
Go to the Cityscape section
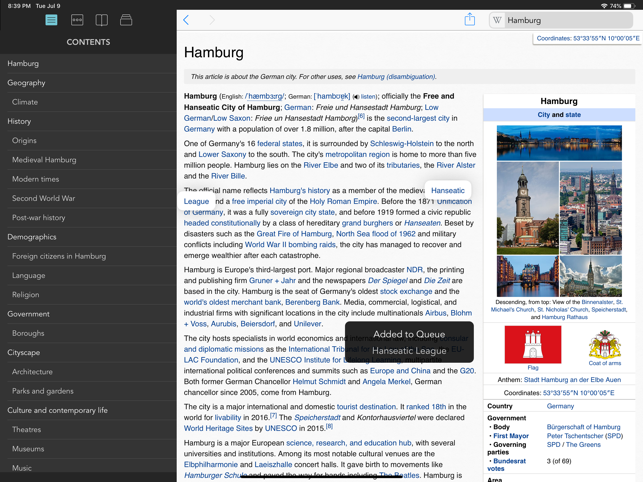click(x=88, y=353)
